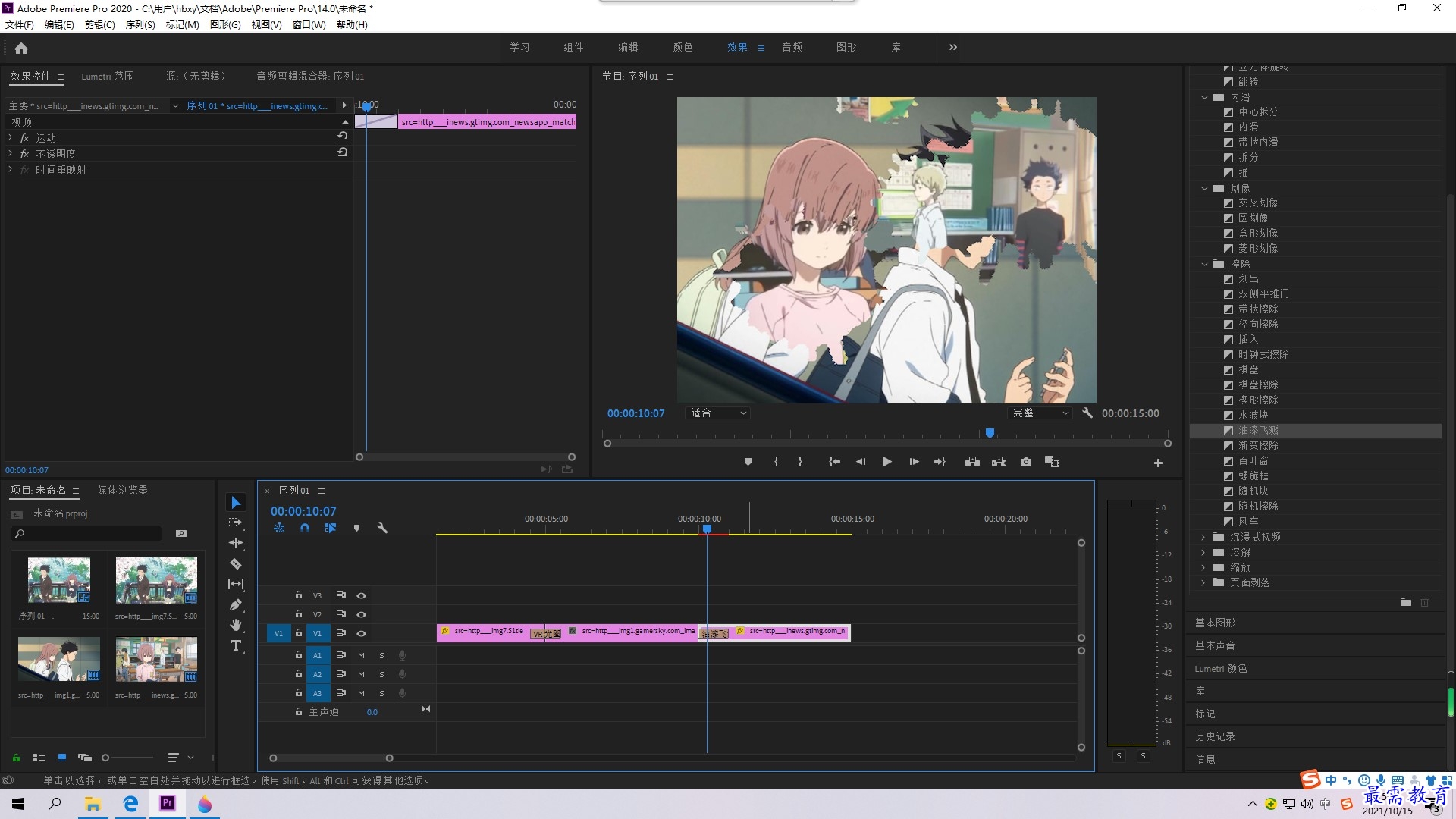This screenshot has height=819, width=1456.
Task: Toggle lock on track A3
Action: coord(299,692)
